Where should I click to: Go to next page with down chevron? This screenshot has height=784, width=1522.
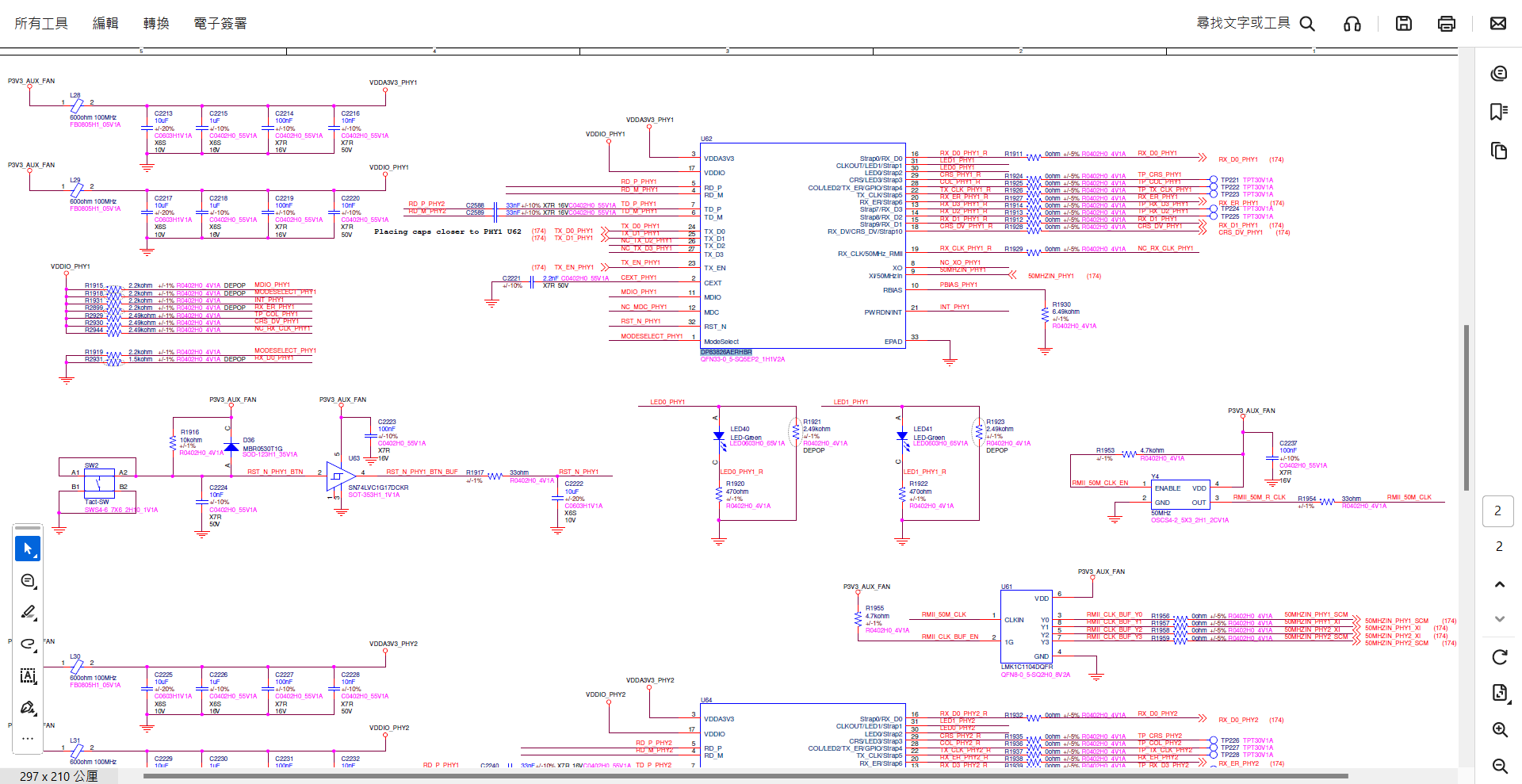(1499, 618)
